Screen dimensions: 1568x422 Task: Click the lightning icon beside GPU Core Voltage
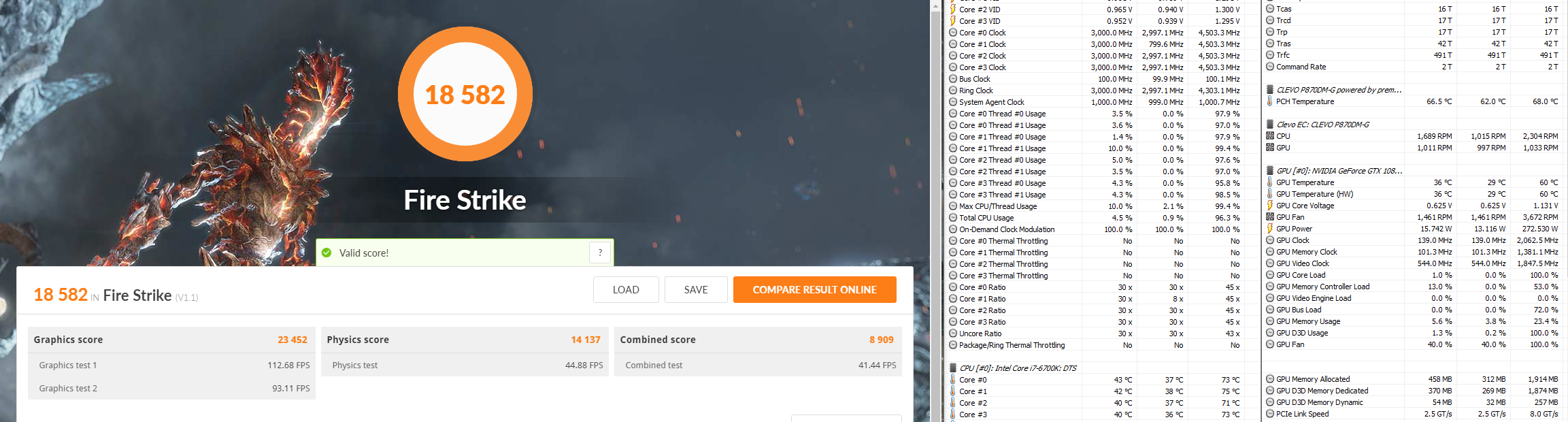pos(1270,206)
